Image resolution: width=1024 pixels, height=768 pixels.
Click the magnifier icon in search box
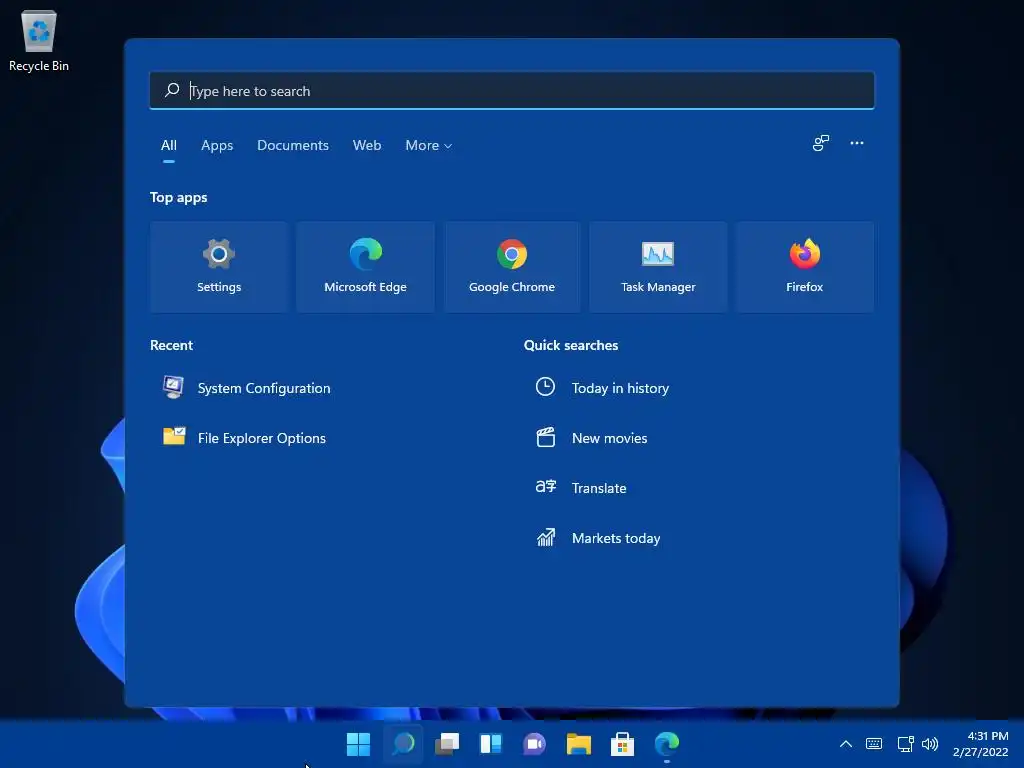coord(172,90)
